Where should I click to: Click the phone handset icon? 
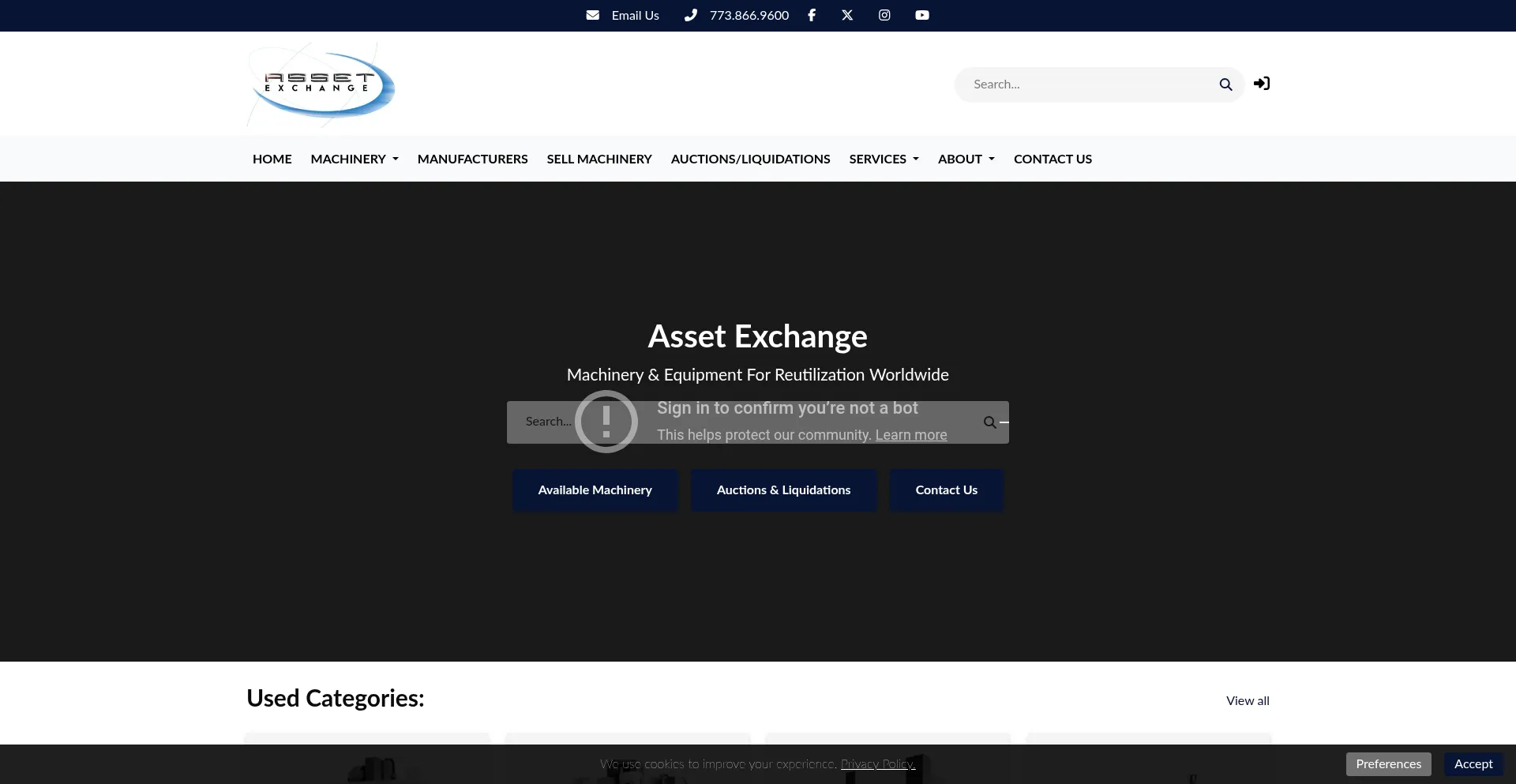(690, 15)
